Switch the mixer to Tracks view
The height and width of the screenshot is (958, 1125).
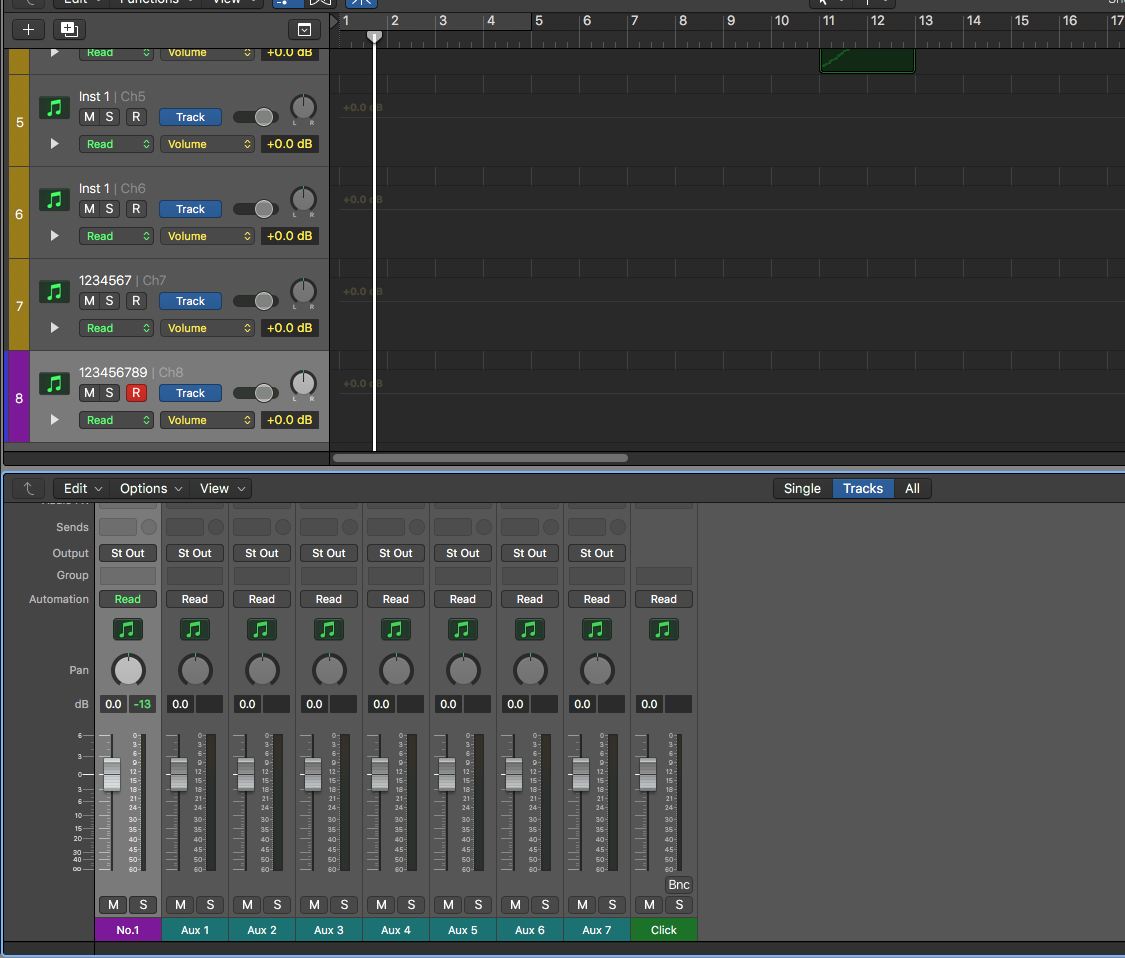pos(863,489)
